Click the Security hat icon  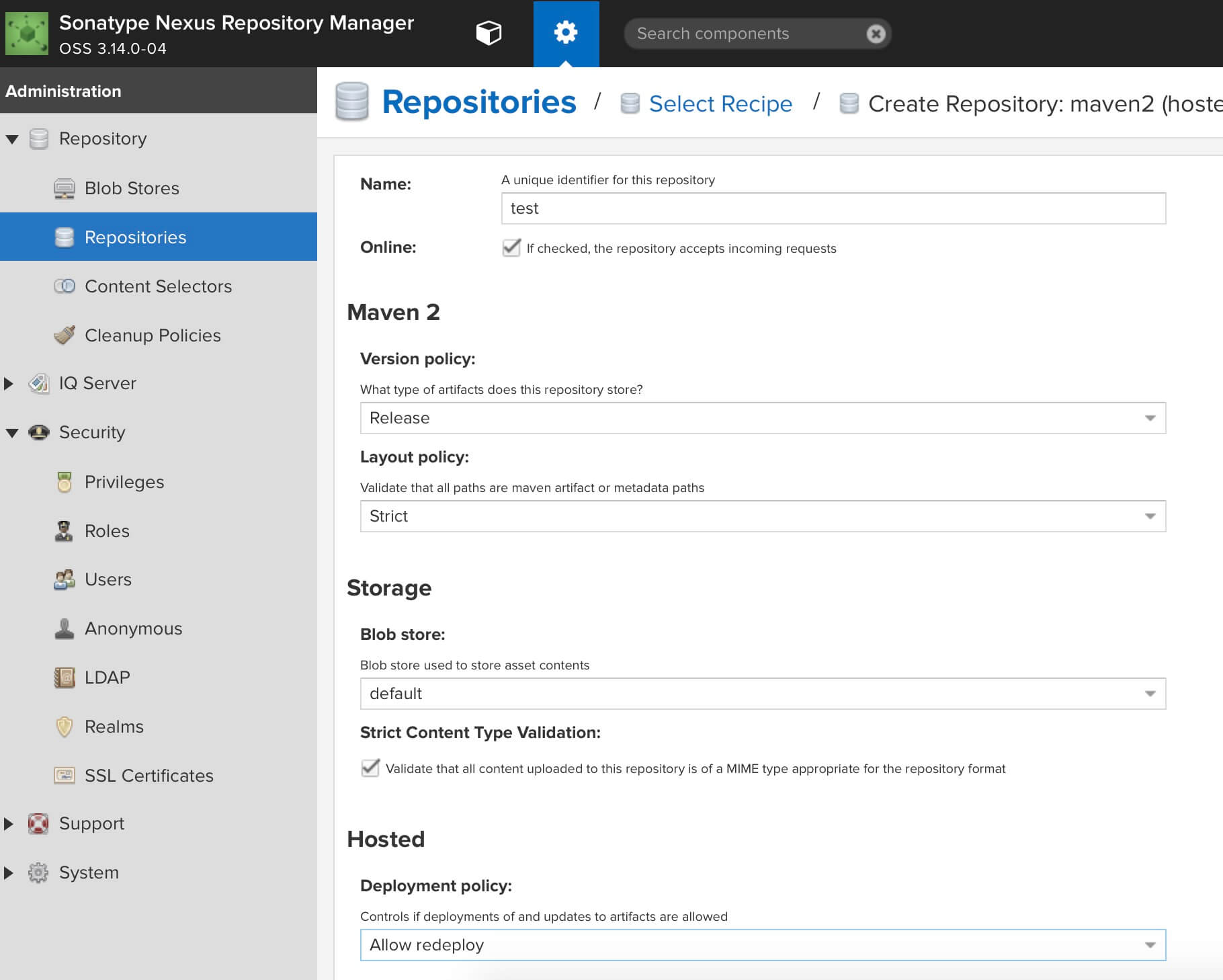click(39, 432)
